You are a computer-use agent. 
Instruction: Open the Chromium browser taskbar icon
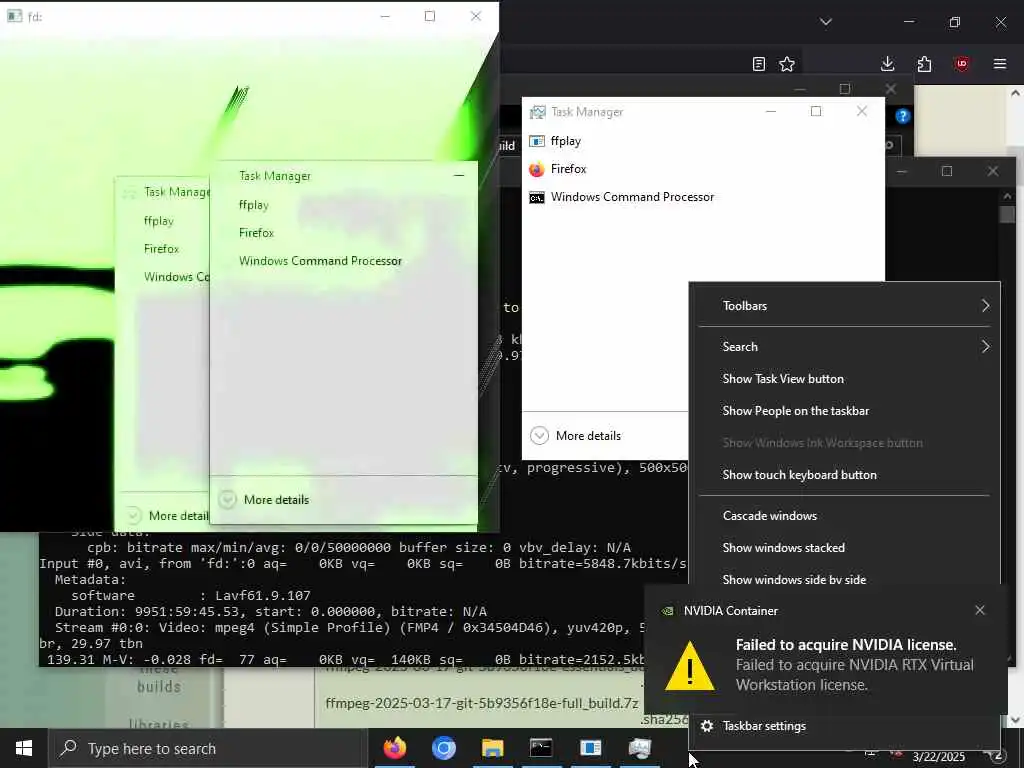pos(444,748)
